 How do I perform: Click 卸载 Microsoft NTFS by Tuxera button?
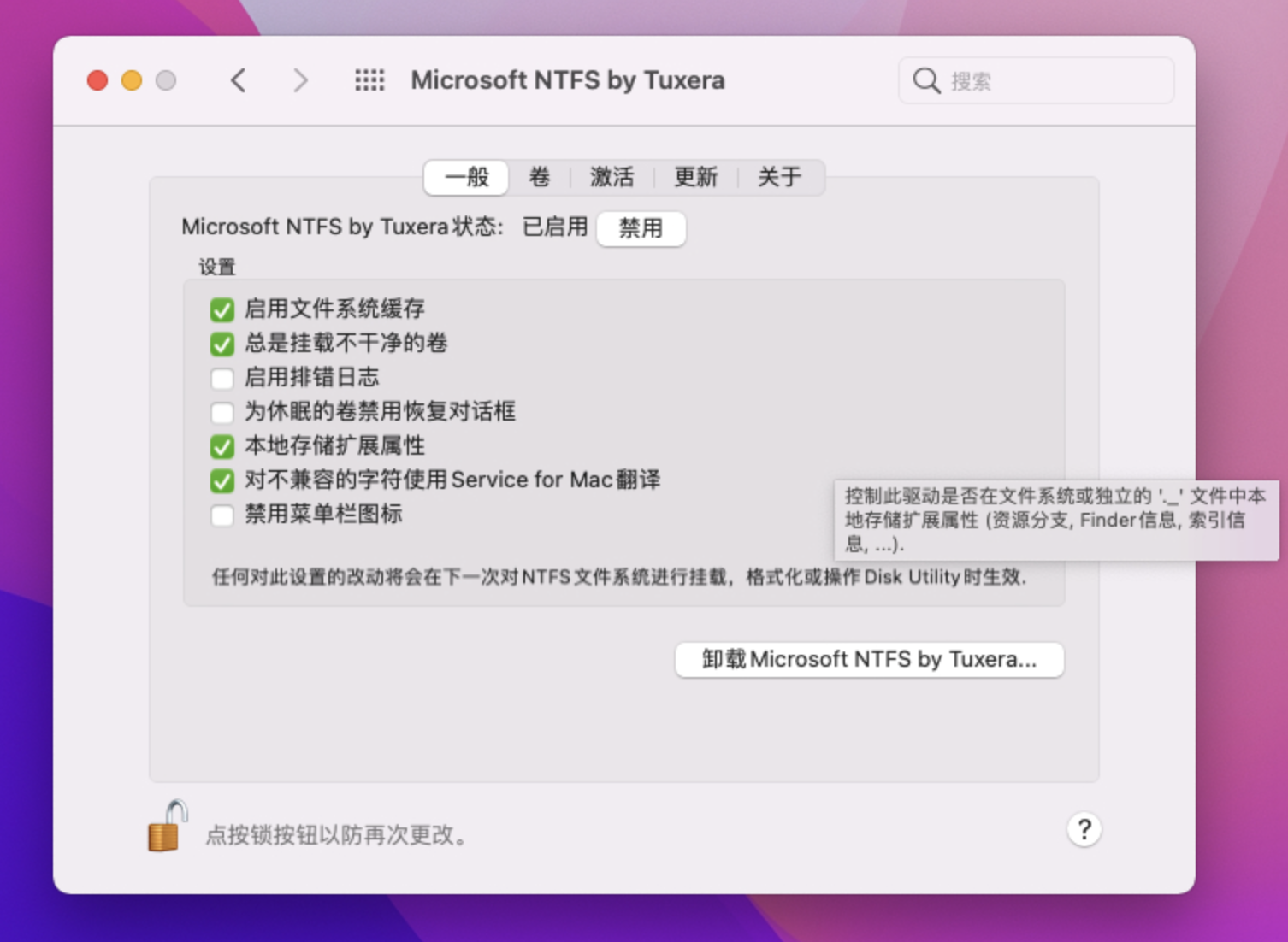pos(869,659)
